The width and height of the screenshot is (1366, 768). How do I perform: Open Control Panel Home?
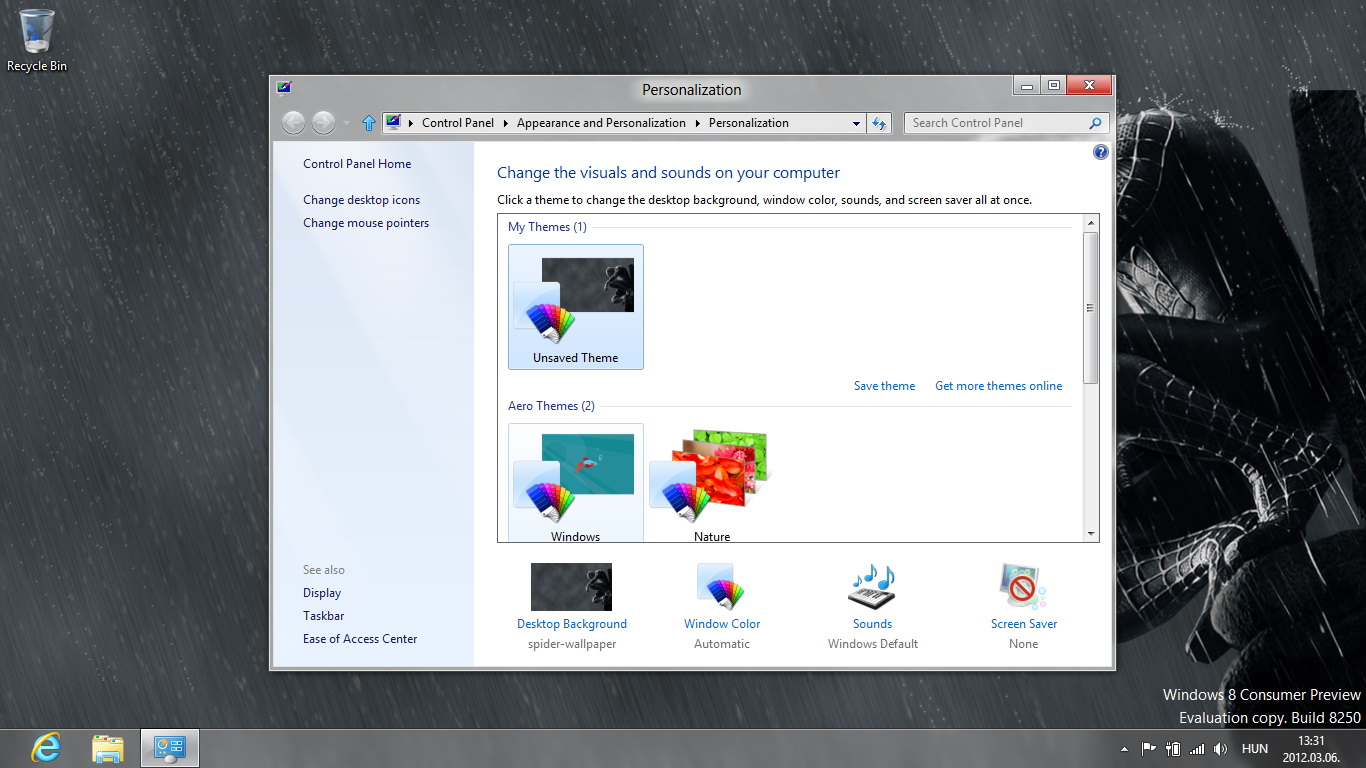(x=357, y=164)
